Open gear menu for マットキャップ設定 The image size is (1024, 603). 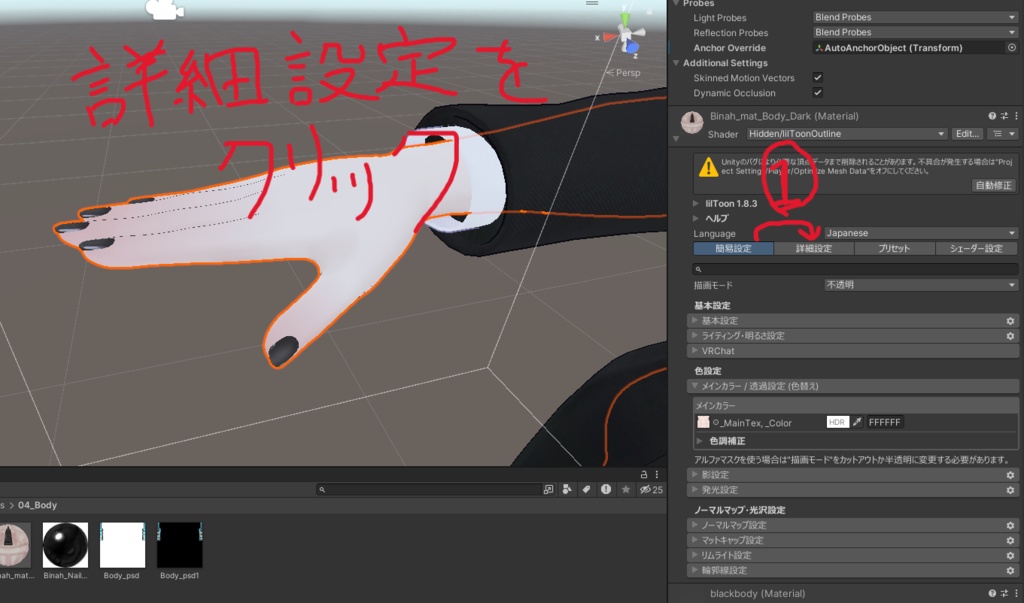click(x=1010, y=540)
